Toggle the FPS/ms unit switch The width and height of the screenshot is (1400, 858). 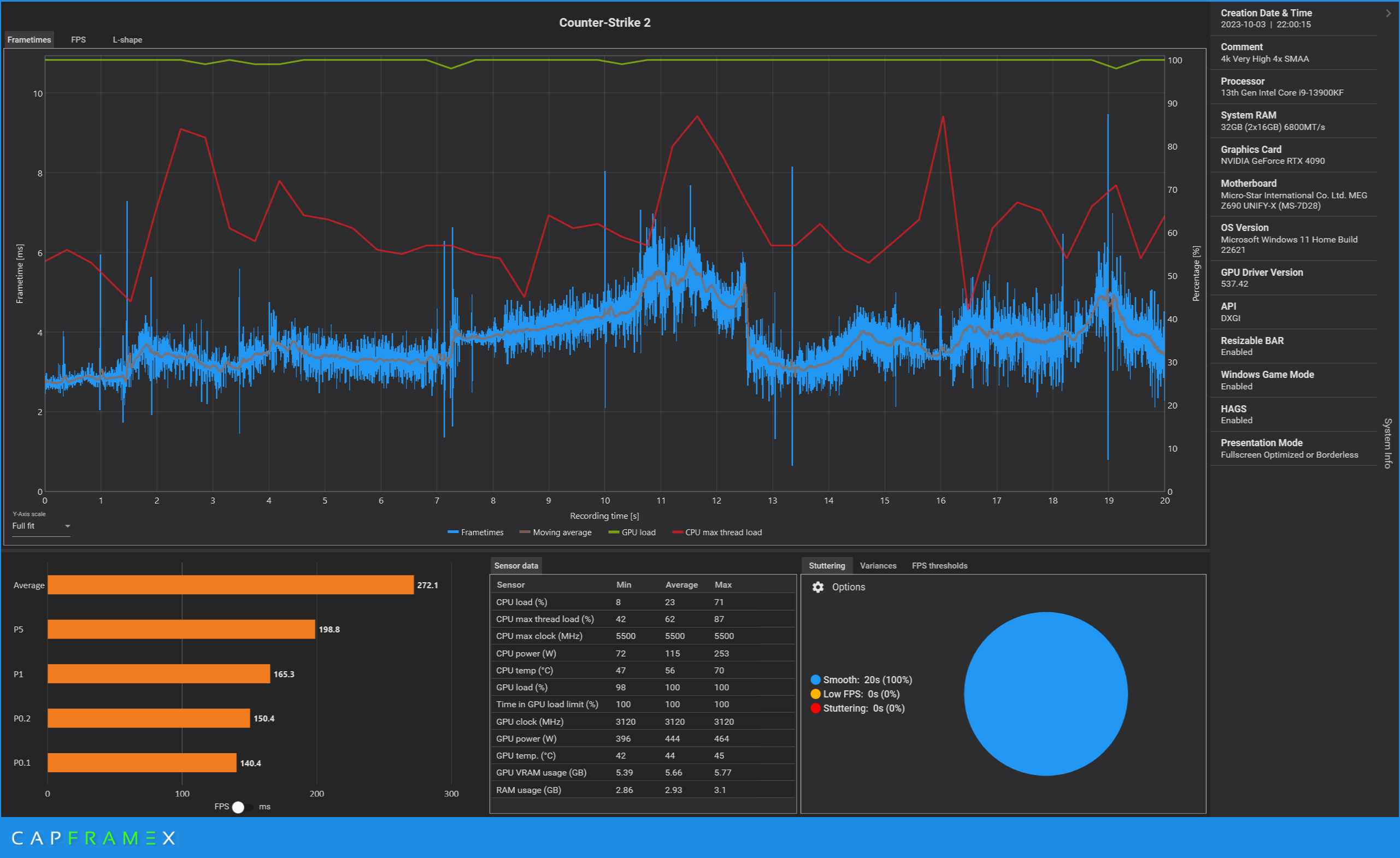click(243, 807)
